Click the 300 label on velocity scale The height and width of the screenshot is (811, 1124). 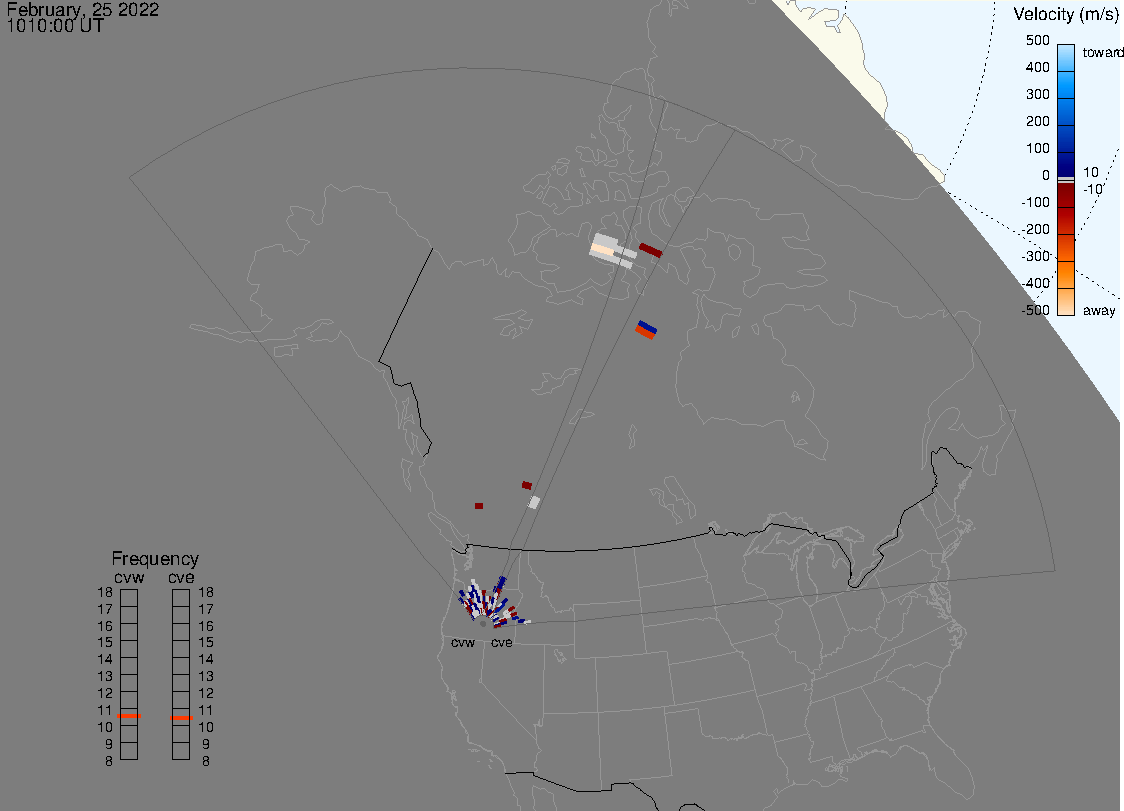[1037, 95]
